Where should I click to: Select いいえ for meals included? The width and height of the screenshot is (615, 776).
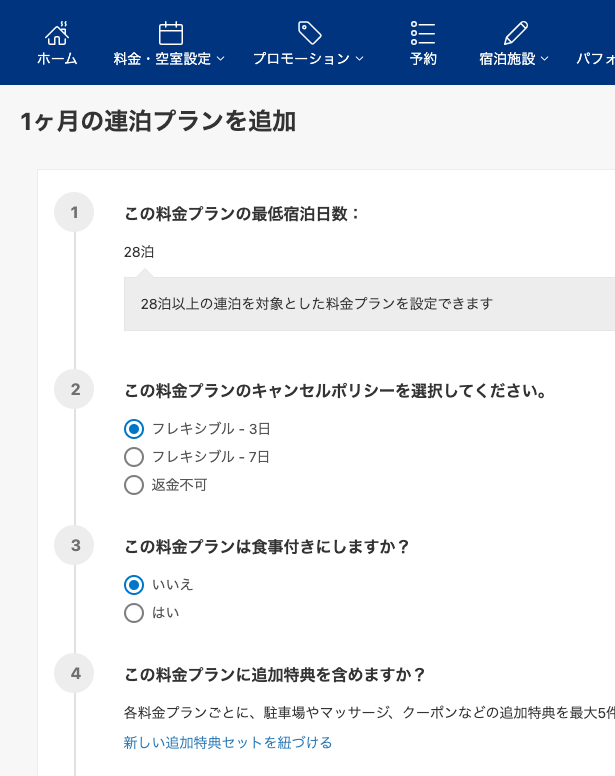134,584
